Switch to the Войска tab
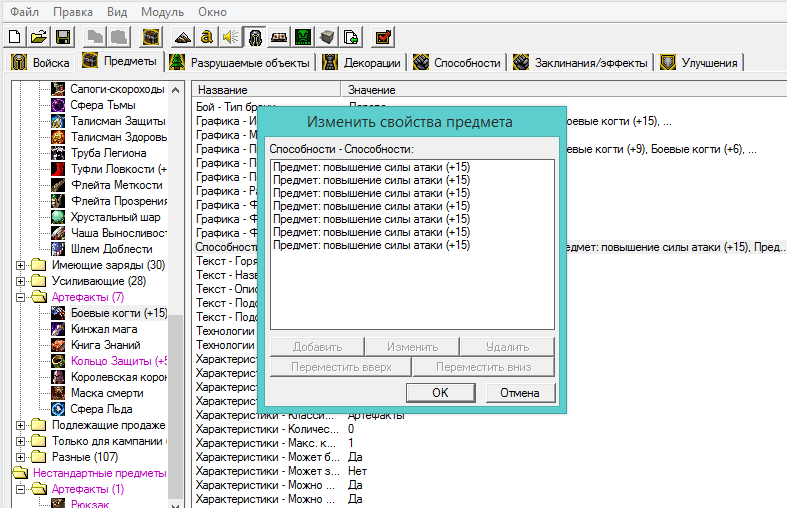 (41, 63)
